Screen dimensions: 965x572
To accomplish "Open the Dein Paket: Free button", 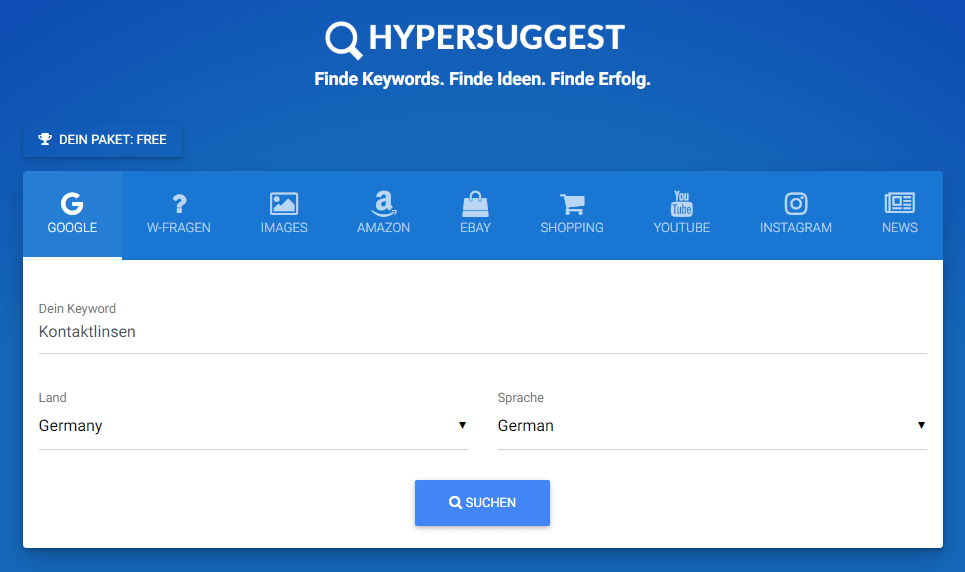I will point(103,140).
